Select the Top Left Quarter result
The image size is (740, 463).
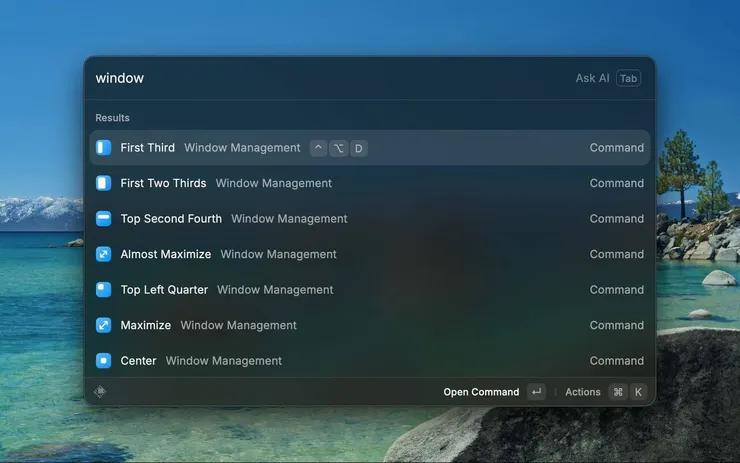[370, 289]
